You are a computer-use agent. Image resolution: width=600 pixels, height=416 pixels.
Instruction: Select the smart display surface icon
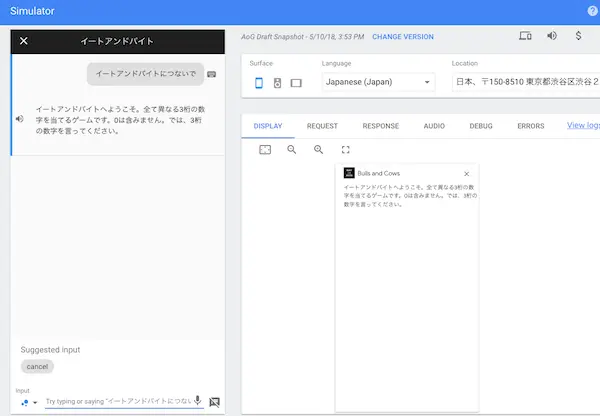pos(296,82)
